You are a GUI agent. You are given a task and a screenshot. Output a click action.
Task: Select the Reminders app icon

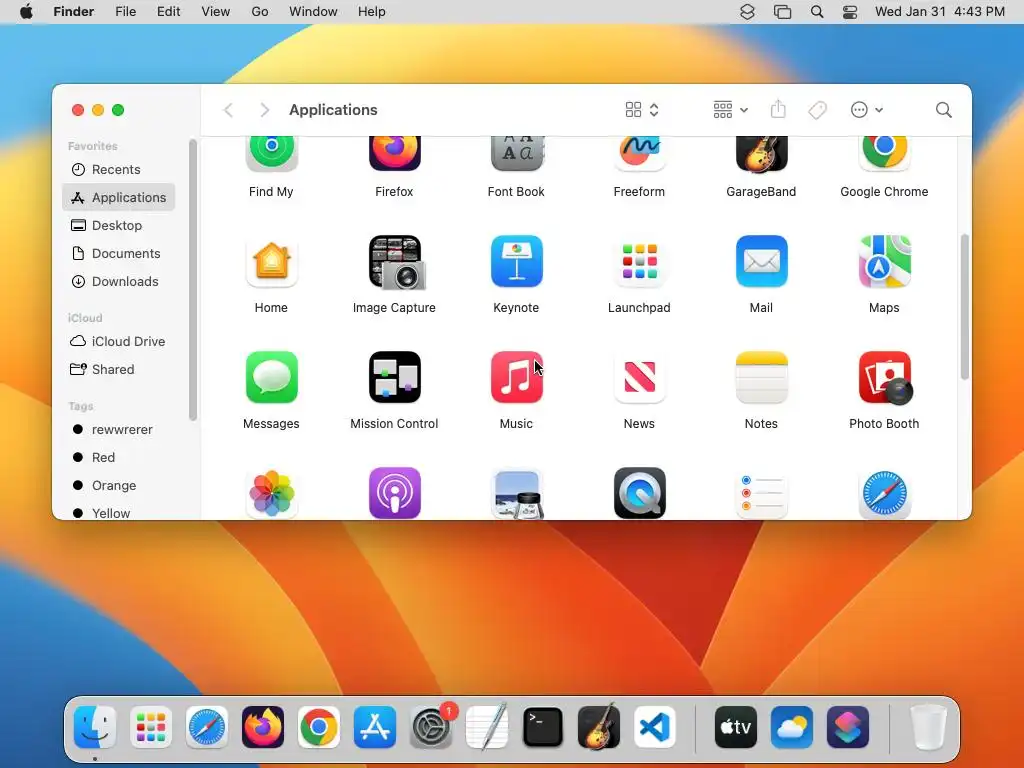coord(761,493)
